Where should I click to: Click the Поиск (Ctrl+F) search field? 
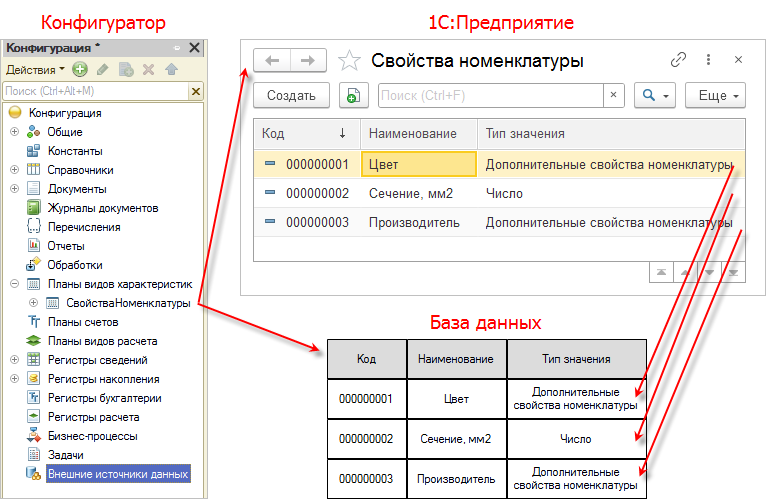tap(491, 95)
